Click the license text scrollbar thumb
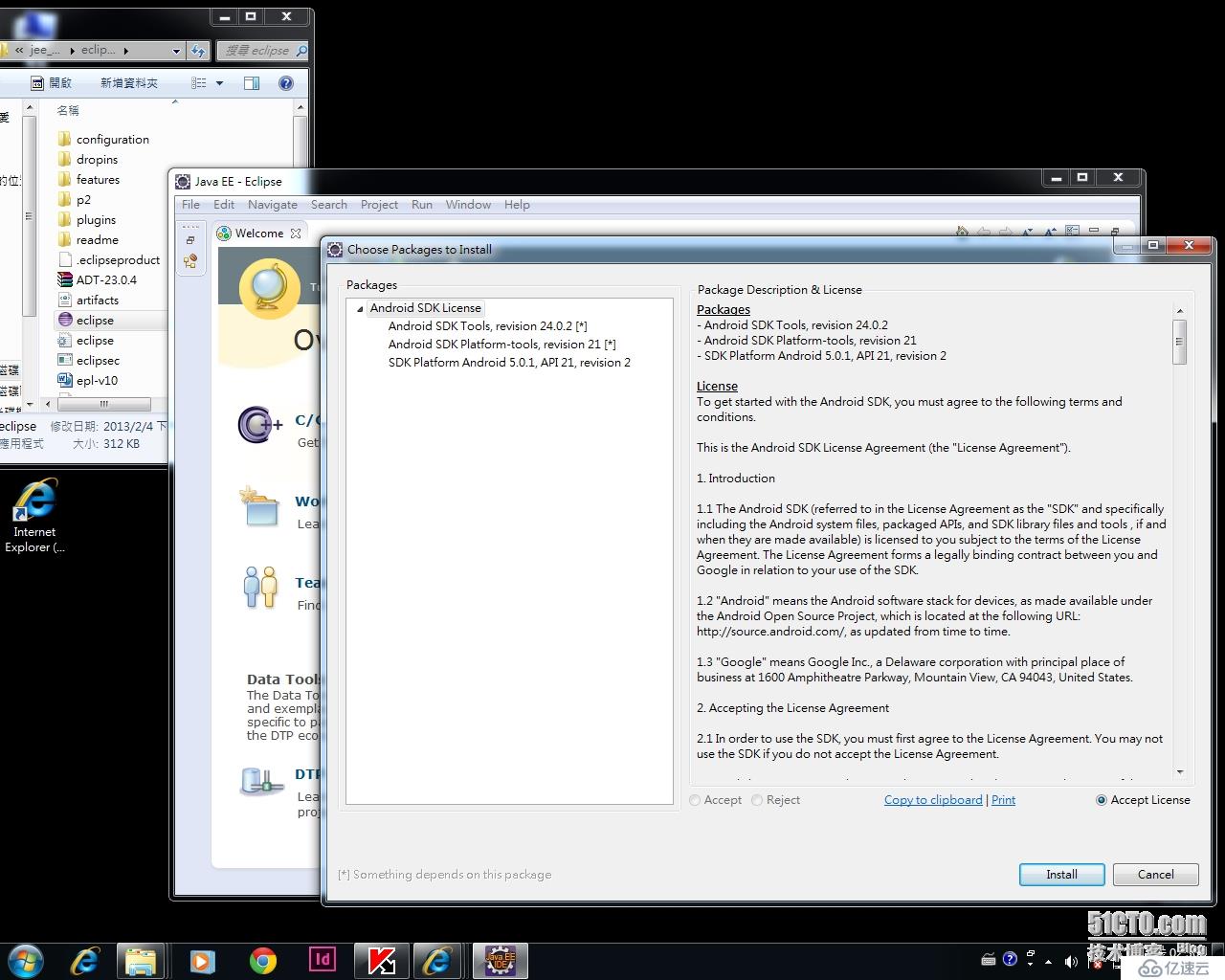Image resolution: width=1225 pixels, height=980 pixels. 1179,342
